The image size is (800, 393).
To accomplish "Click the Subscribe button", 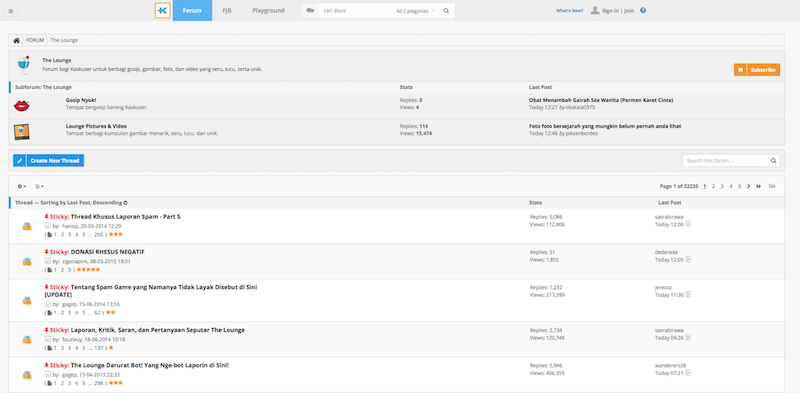I will coord(763,70).
